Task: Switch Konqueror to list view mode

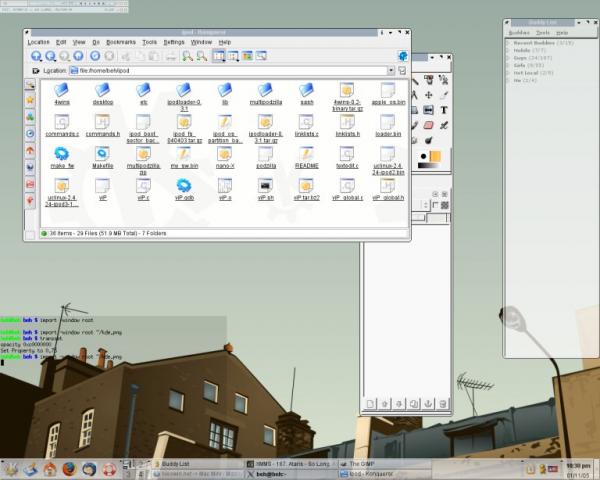Action: pos(233,56)
